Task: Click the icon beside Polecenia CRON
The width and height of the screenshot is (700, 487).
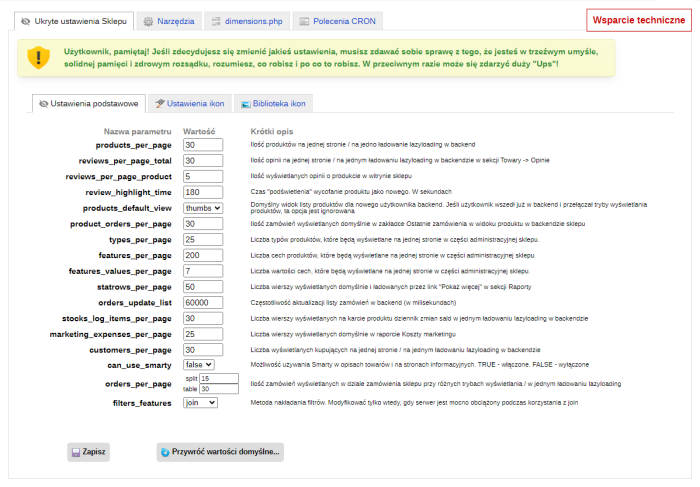Action: [x=303, y=20]
